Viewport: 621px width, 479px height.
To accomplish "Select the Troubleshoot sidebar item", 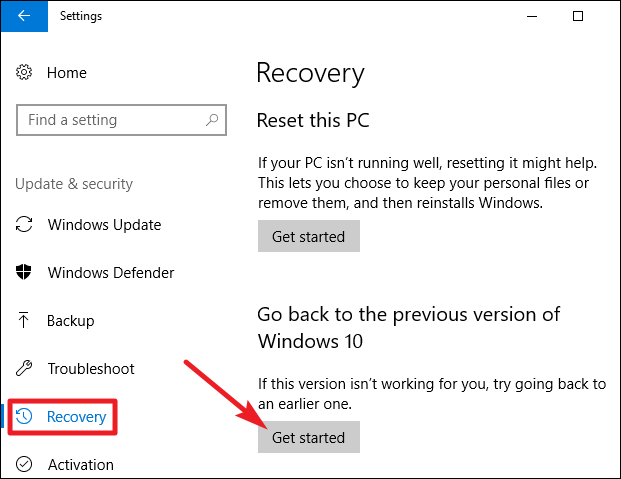I will point(91,369).
